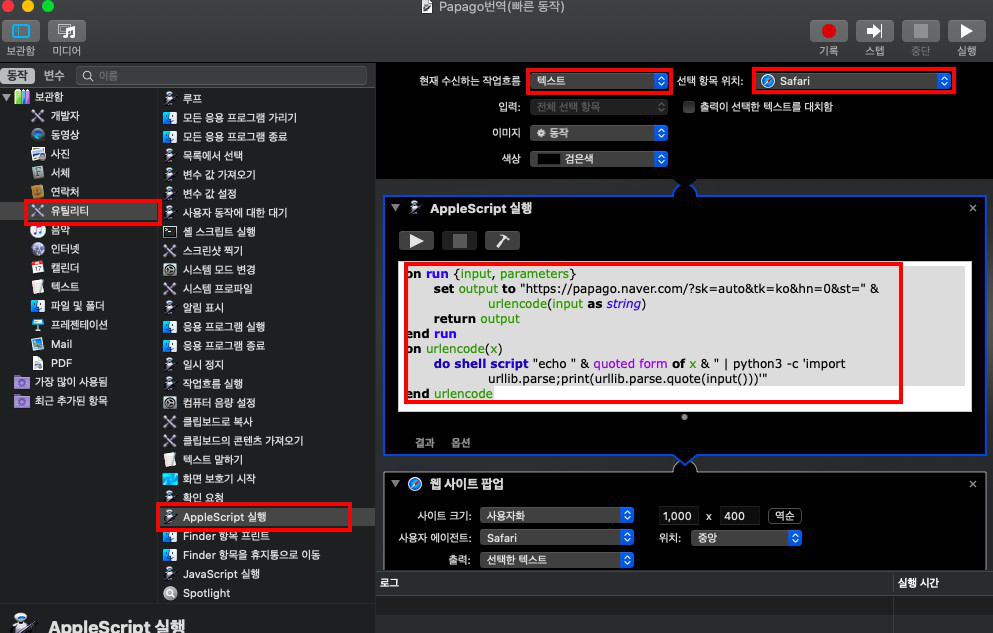Select PDF category in library
Image resolution: width=993 pixels, height=633 pixels.
(61, 363)
